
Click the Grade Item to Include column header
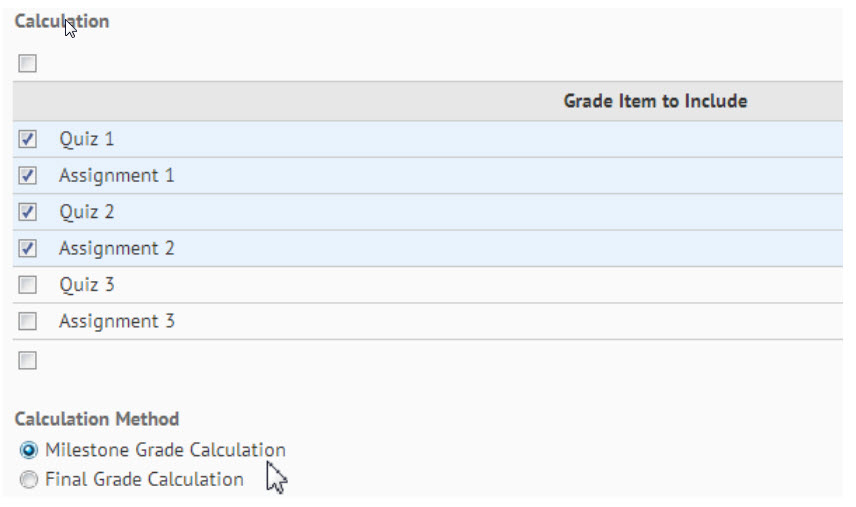click(655, 101)
